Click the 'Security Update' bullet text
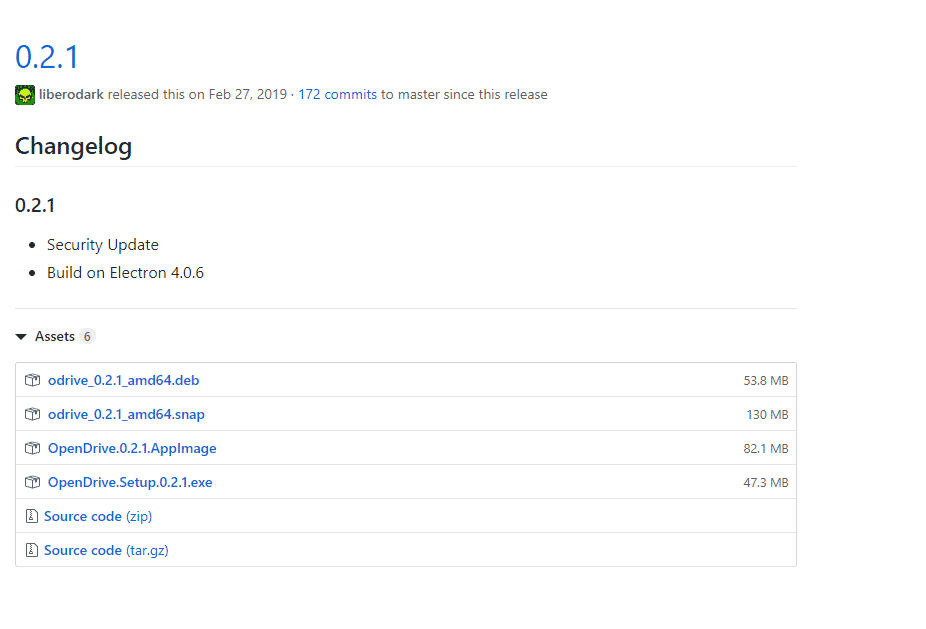This screenshot has height=629, width=926. 103,245
